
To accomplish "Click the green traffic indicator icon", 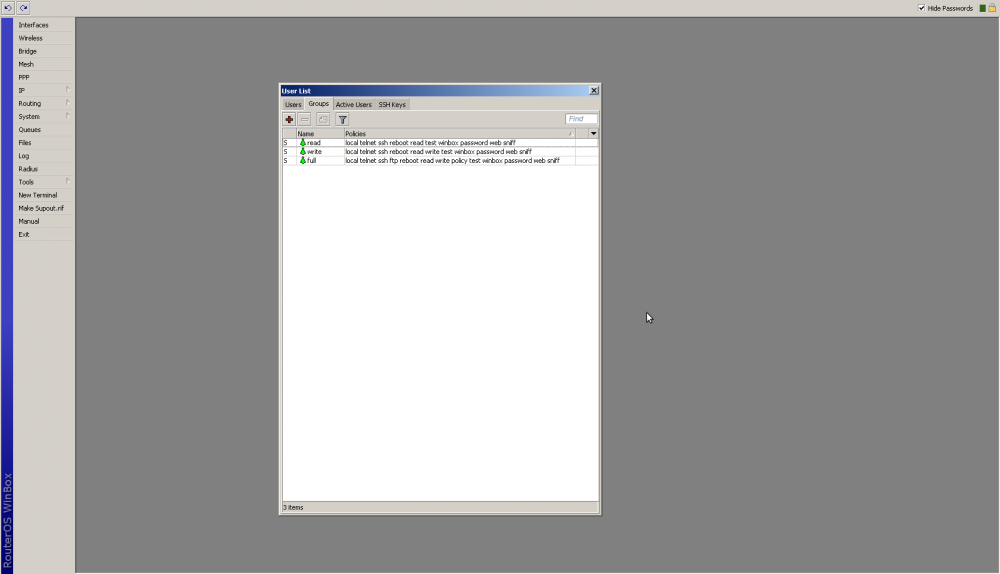I will [983, 8].
